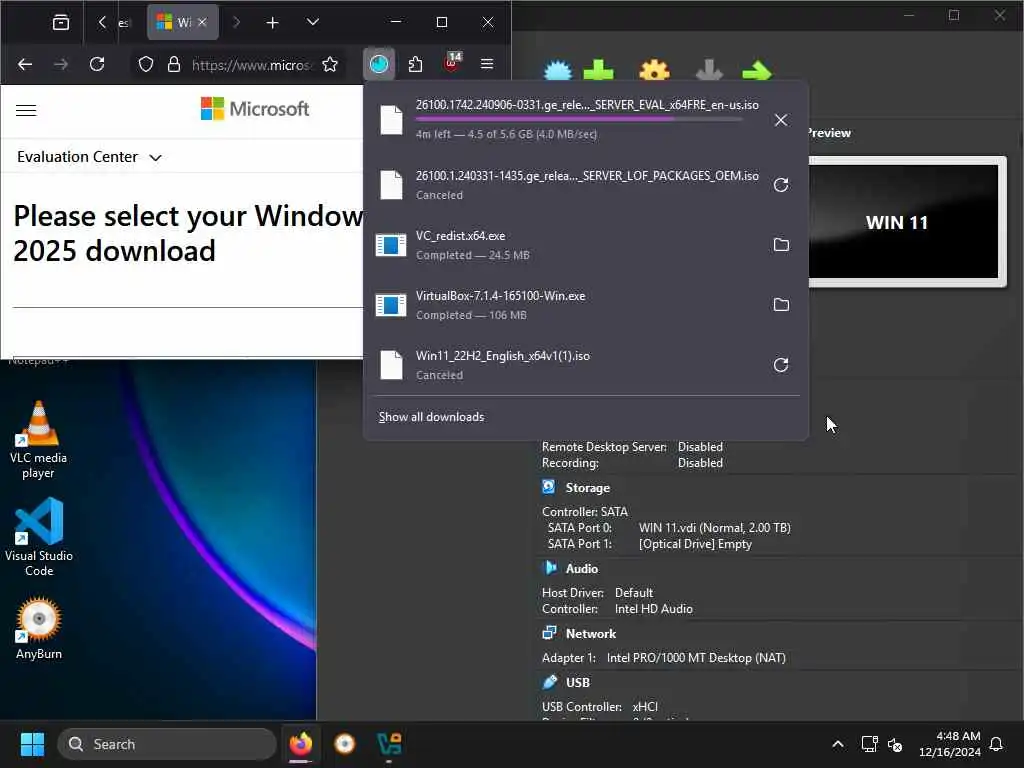Open muted volume tray icon

(895, 744)
